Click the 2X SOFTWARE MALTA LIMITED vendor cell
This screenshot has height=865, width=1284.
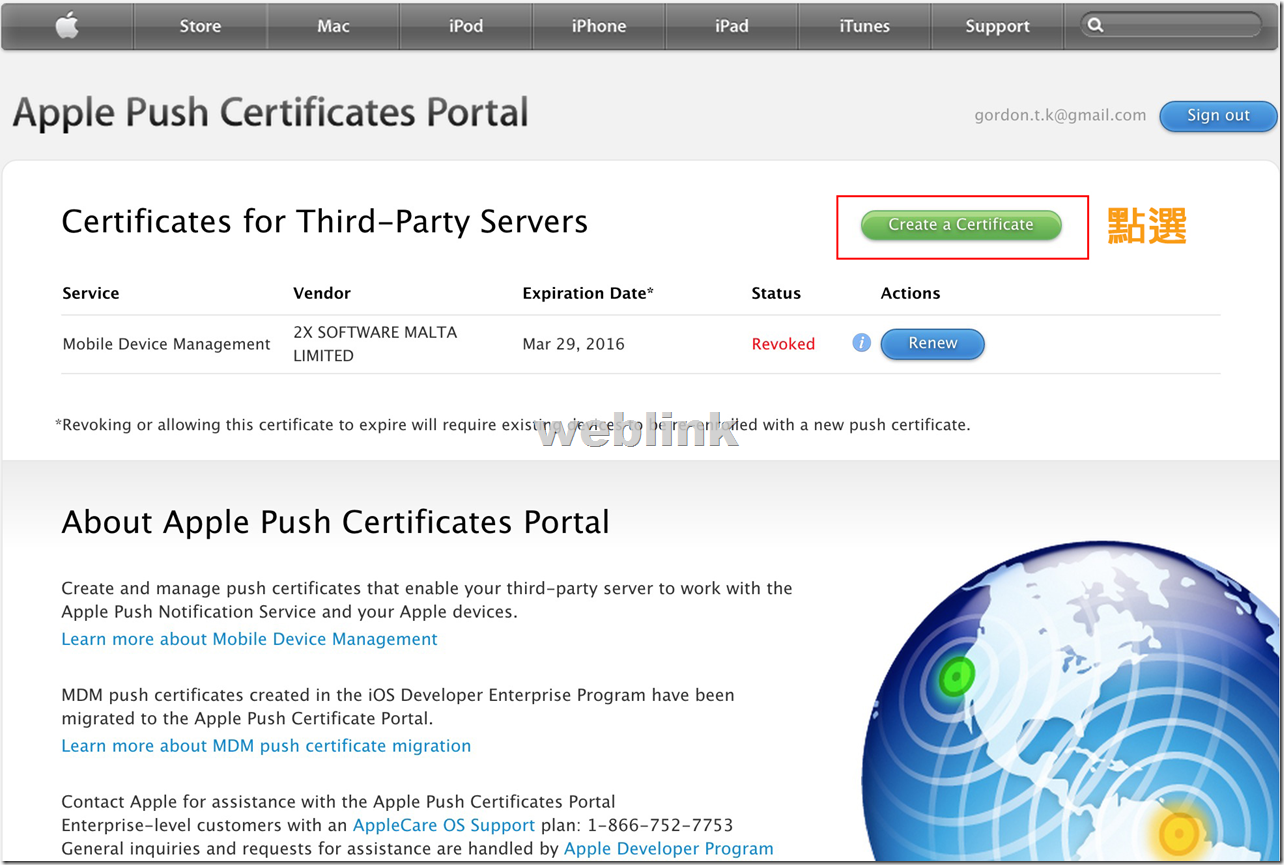375,344
